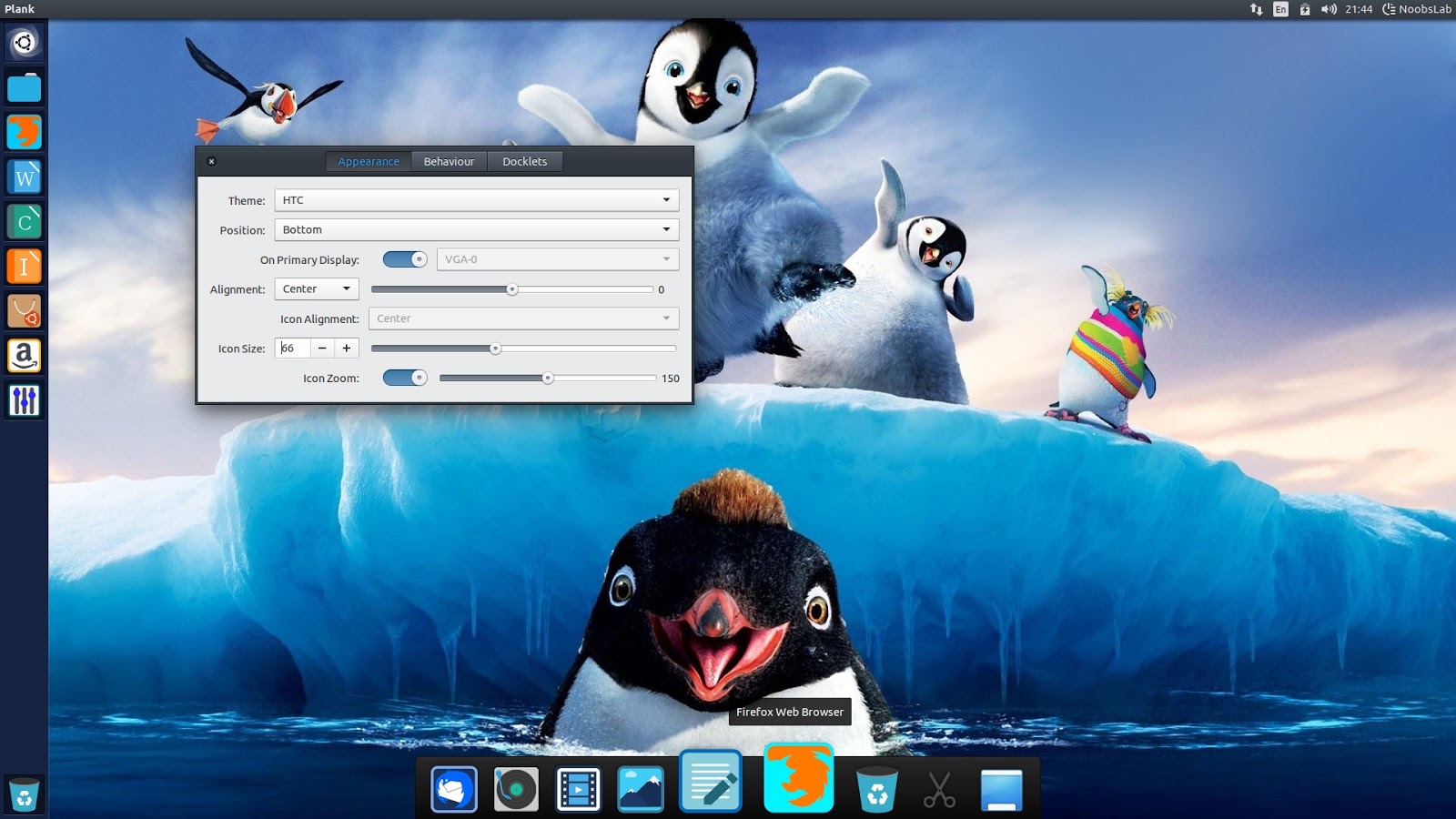The width and height of the screenshot is (1456, 819).
Task: Open Ubuntu Software Center from the launcher
Action: 25,311
